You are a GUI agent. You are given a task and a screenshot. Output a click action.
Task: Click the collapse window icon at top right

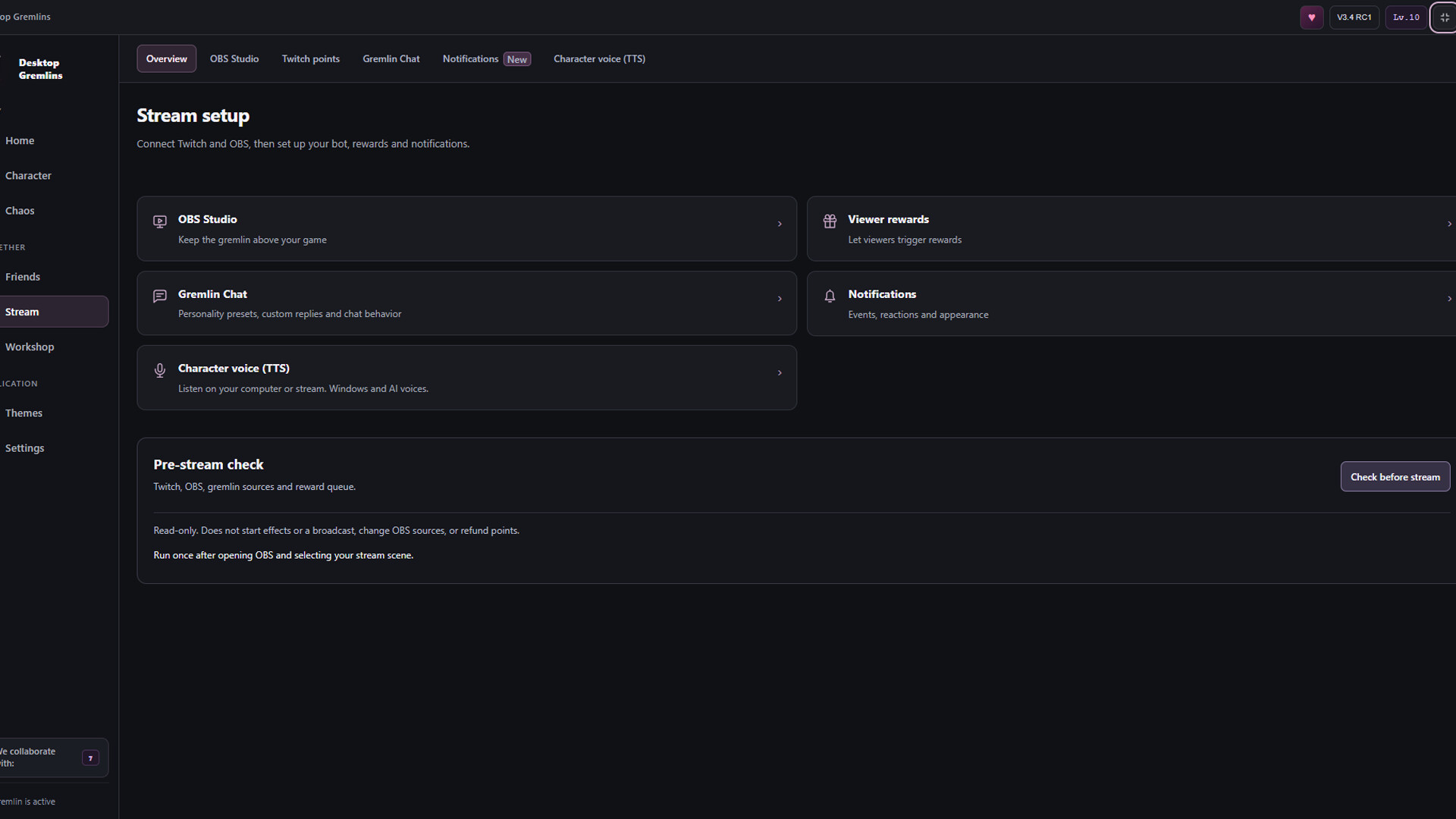coord(1444,17)
